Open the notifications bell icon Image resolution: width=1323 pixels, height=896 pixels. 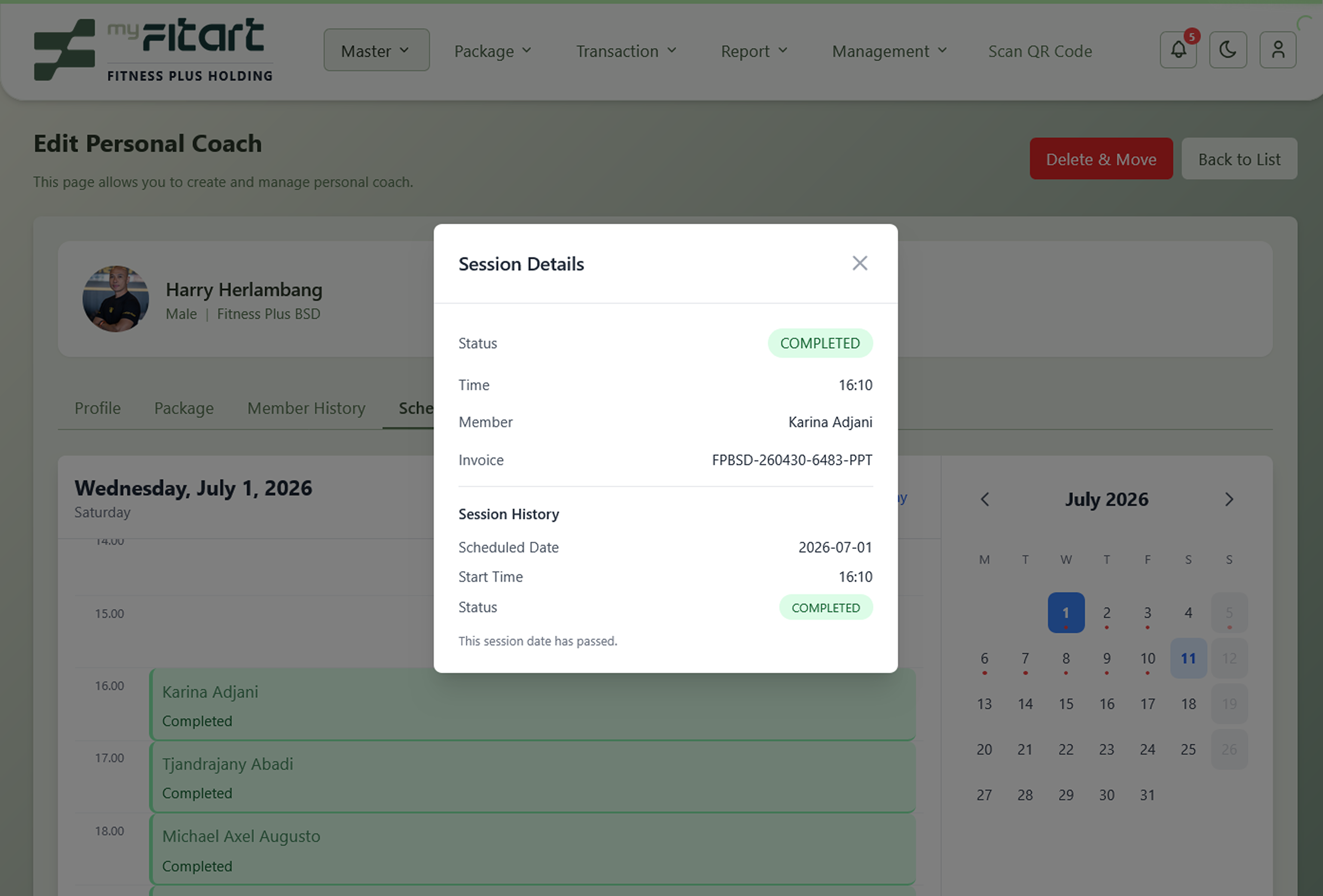(x=1178, y=50)
